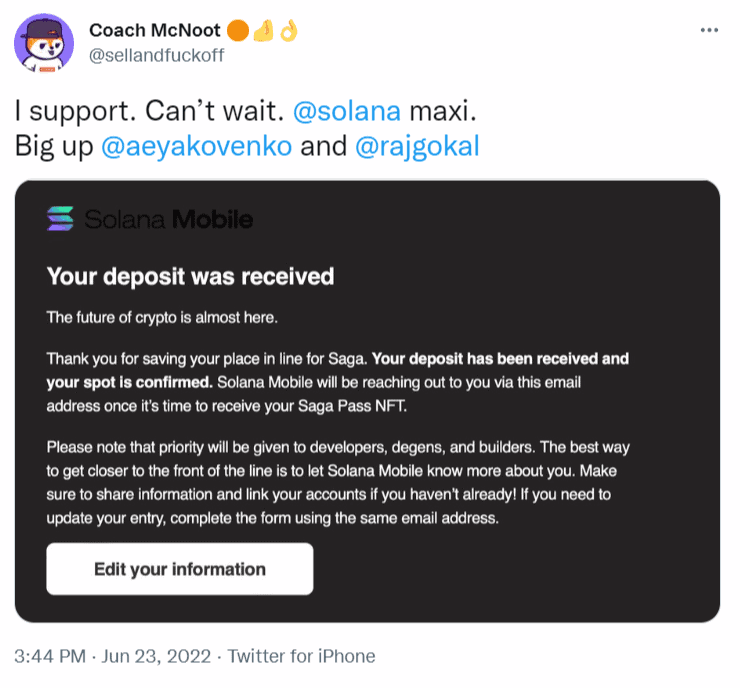Click the 3:44 PM timestamp
This screenshot has height=688, width=740.
point(50,656)
